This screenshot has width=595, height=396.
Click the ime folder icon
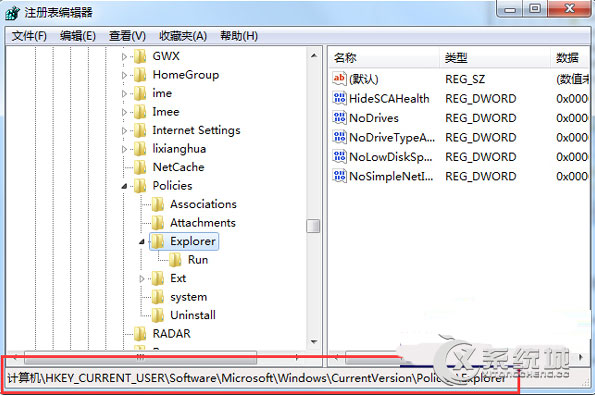140,93
